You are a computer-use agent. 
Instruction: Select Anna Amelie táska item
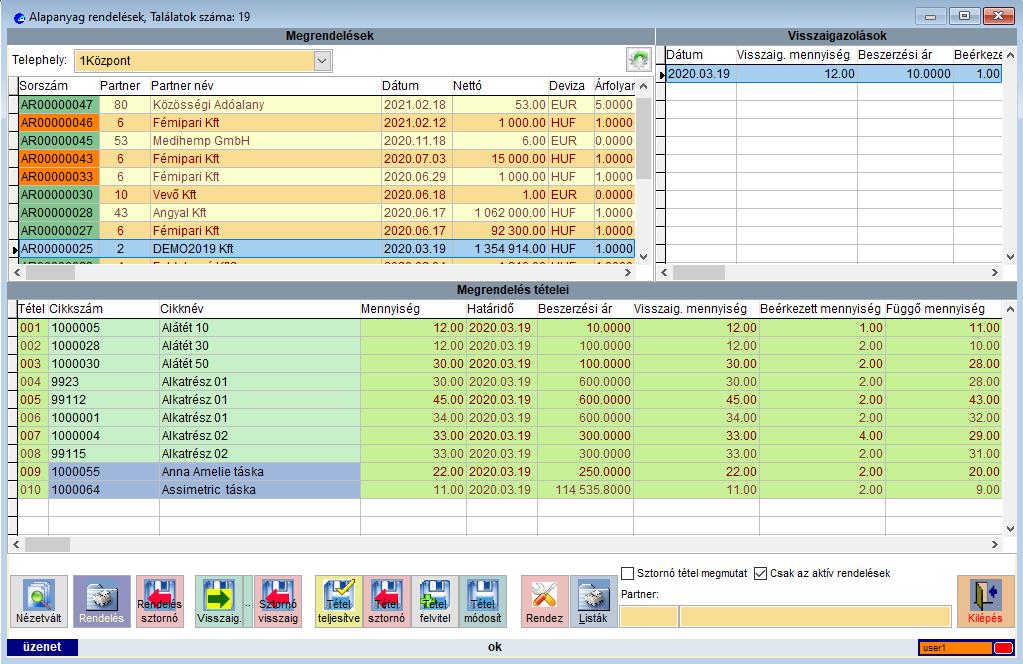click(510, 472)
